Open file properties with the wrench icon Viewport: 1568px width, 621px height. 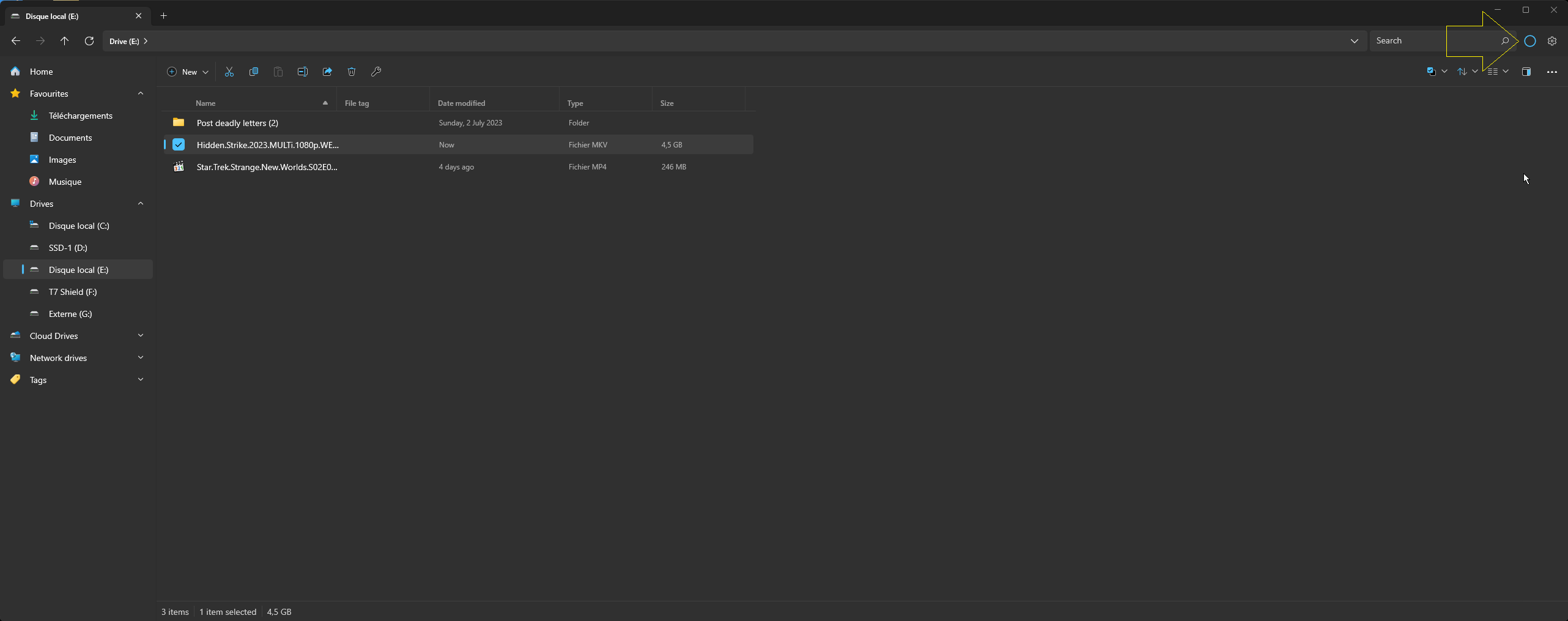(376, 72)
